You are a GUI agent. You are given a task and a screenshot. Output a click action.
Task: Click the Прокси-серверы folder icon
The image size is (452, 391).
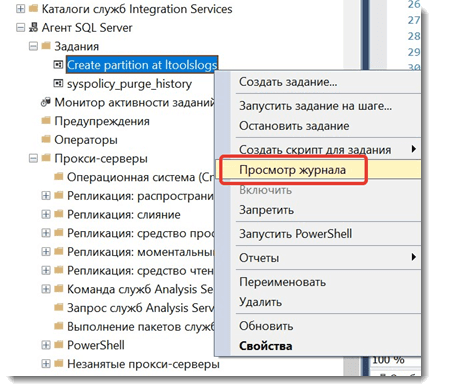click(46, 157)
